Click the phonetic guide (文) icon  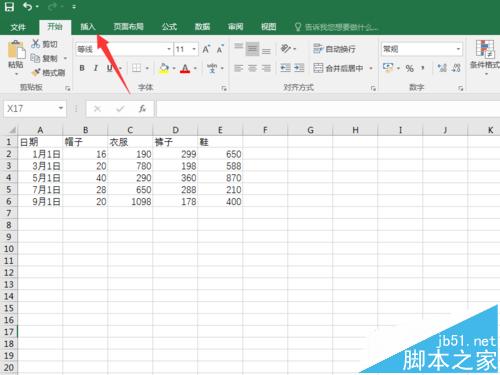pyautogui.click(x=212, y=68)
